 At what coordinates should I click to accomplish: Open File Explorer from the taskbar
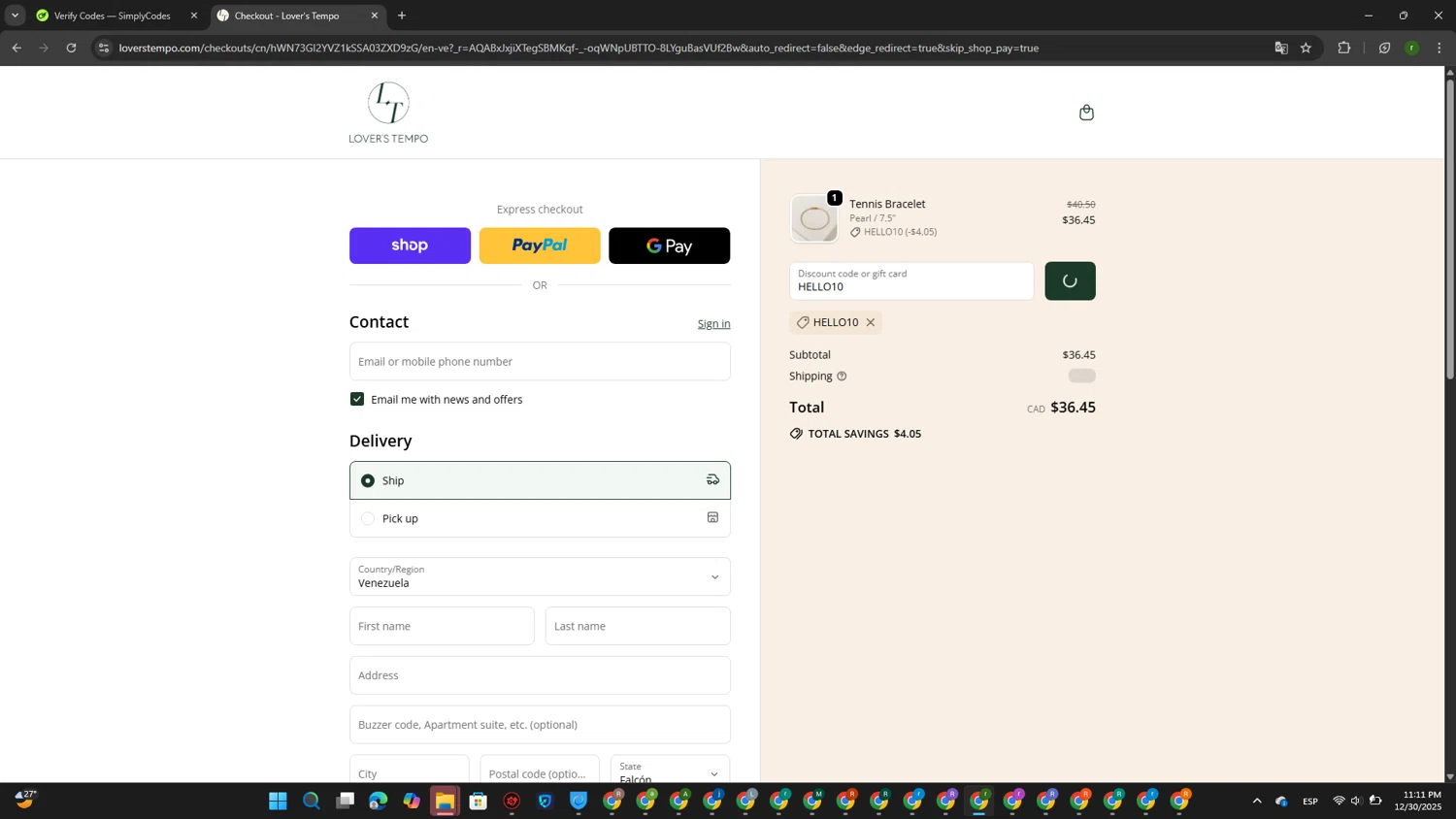(x=445, y=801)
